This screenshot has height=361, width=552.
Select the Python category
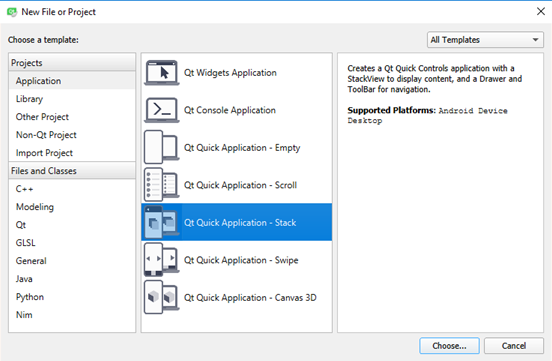point(72,297)
